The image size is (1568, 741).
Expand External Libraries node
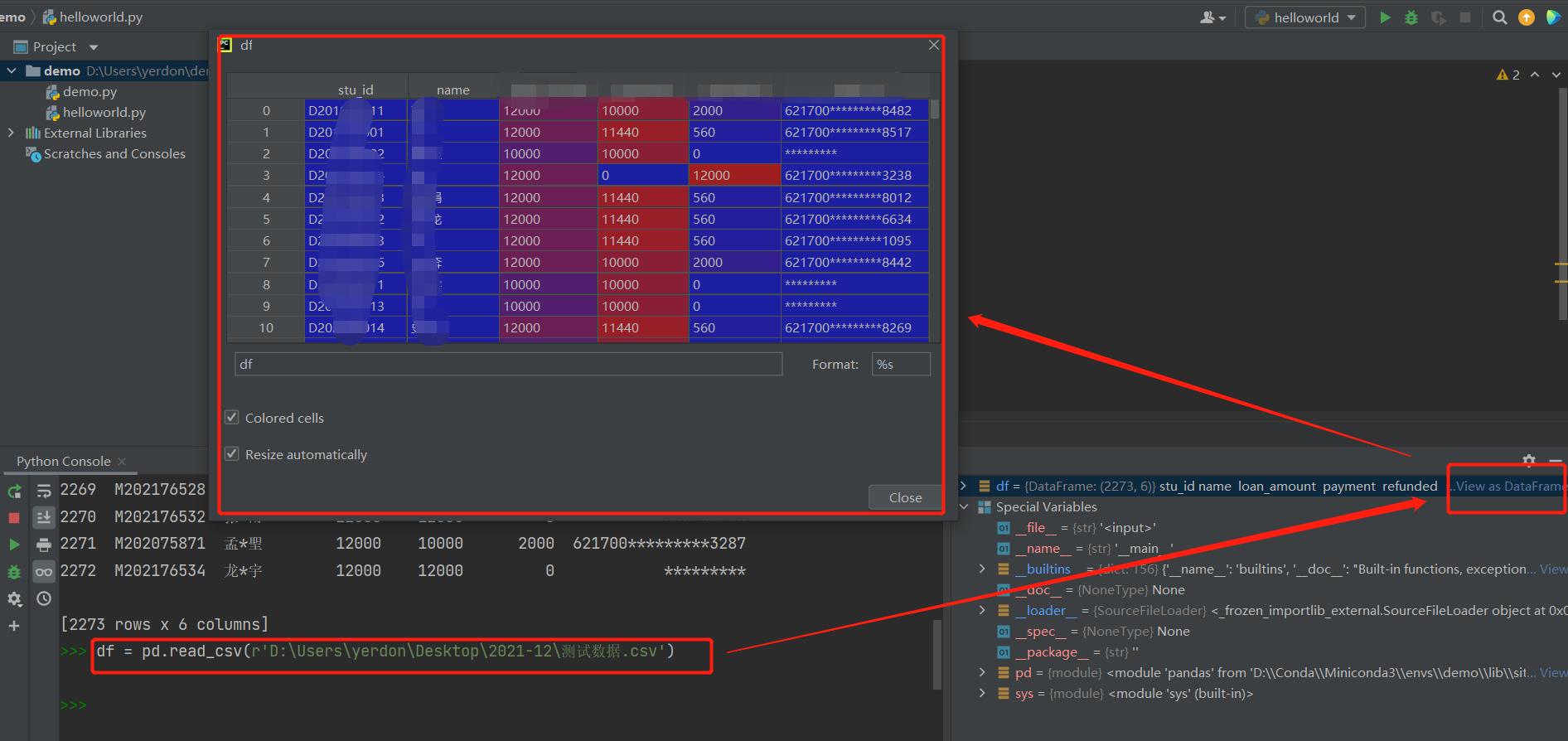[x=11, y=133]
